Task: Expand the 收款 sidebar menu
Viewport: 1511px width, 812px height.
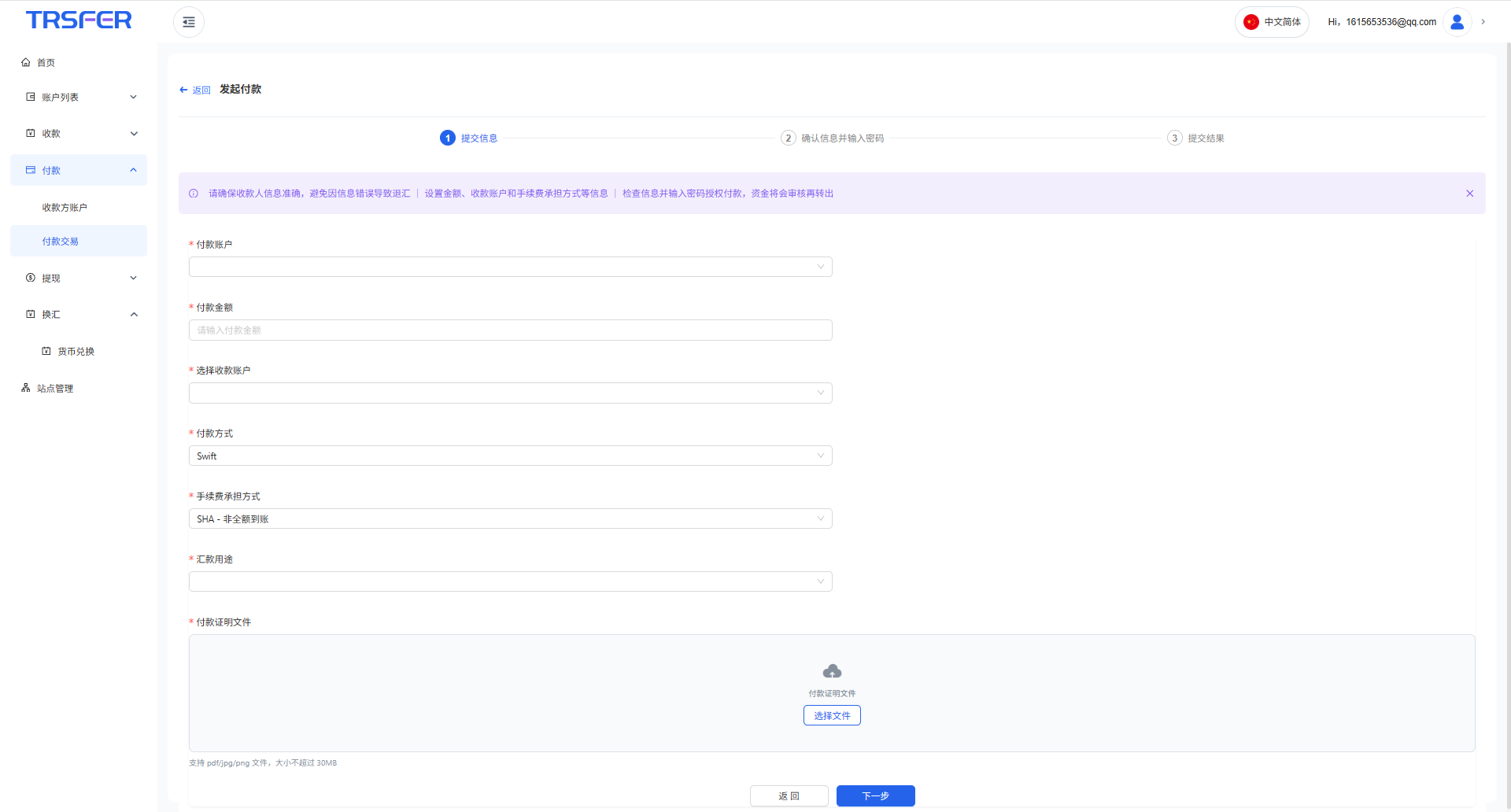Action: click(79, 134)
